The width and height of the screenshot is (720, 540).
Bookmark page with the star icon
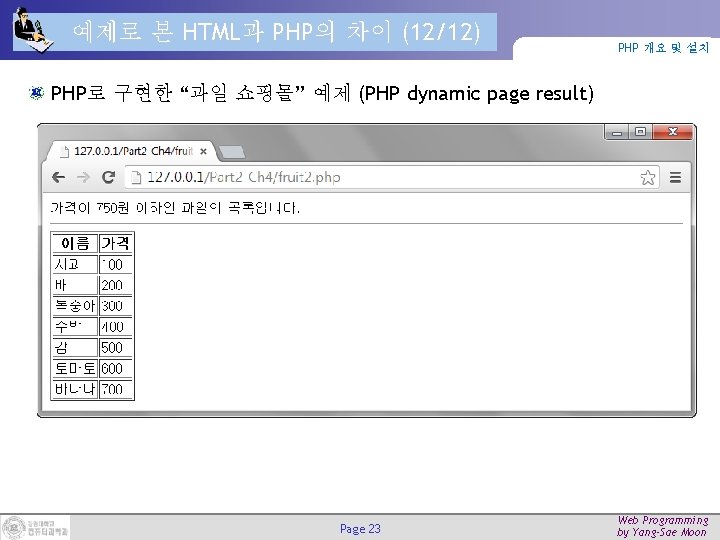648,177
